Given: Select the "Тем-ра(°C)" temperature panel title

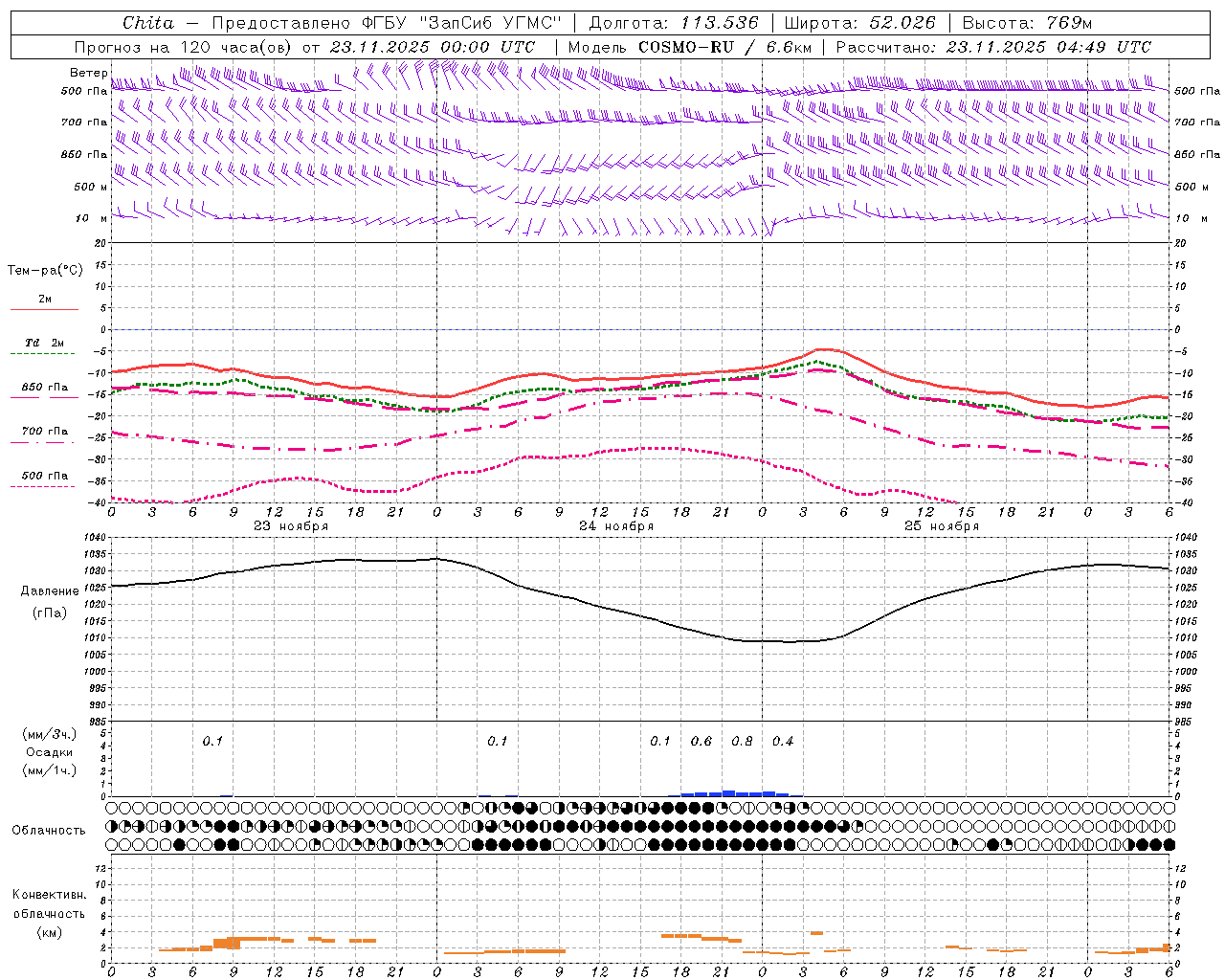Looking at the screenshot, I should point(45,271).
